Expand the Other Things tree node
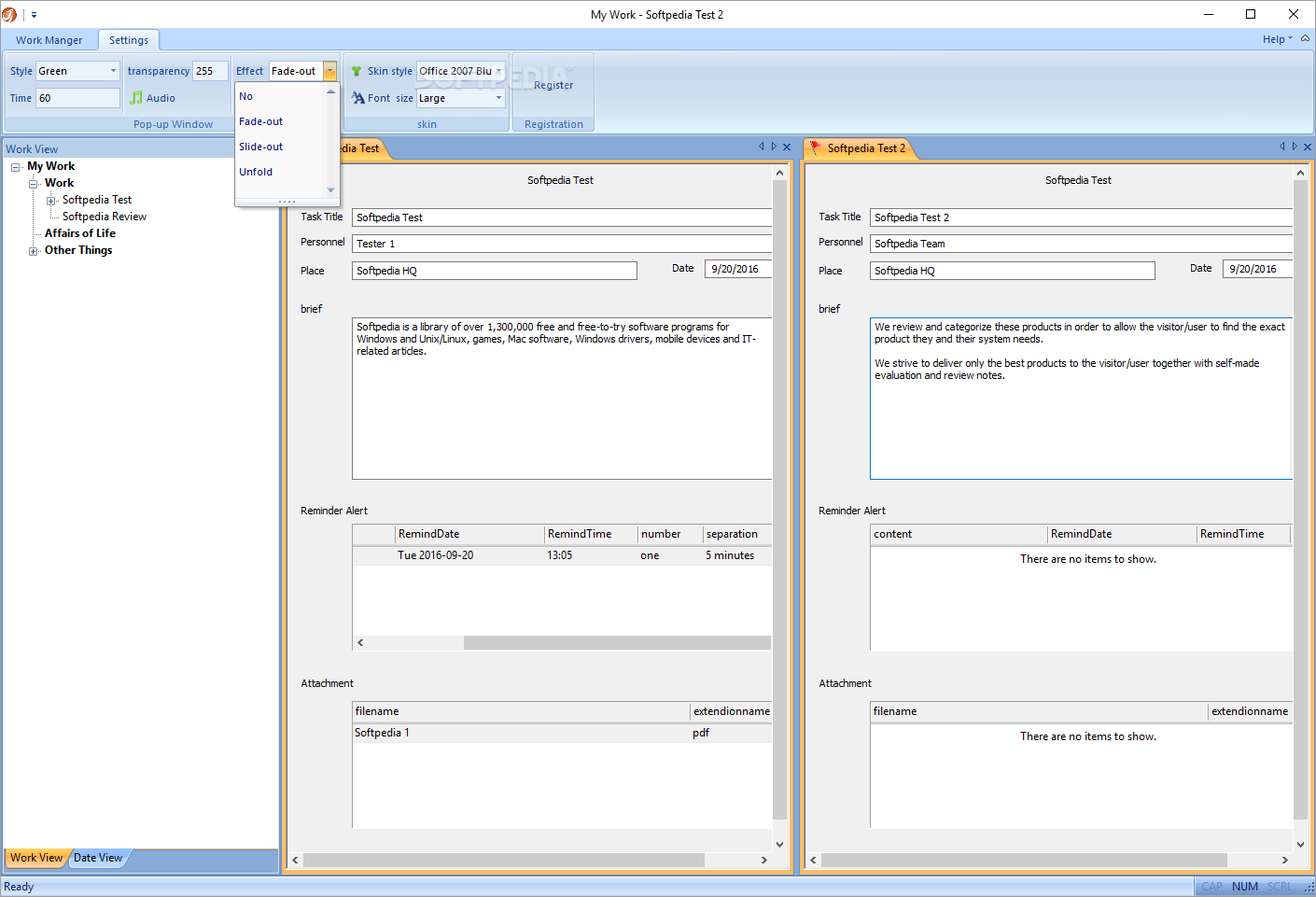The width and height of the screenshot is (1316, 897). coord(34,251)
